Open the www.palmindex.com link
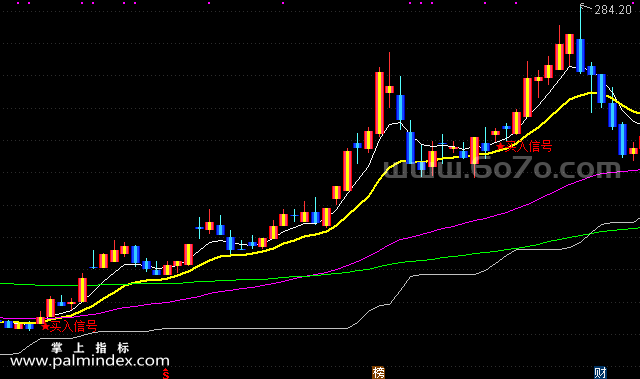The image size is (640, 379). pyautogui.click(x=90, y=361)
